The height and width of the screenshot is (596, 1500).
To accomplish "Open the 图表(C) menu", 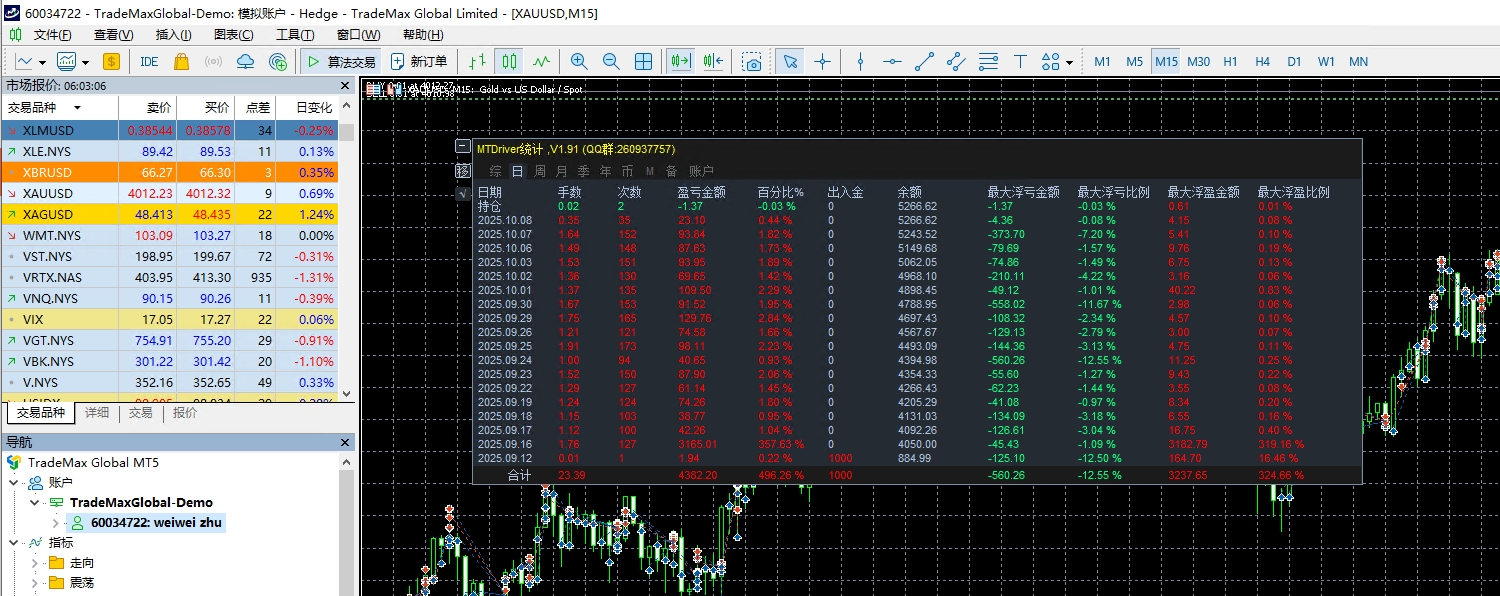I will click(234, 35).
